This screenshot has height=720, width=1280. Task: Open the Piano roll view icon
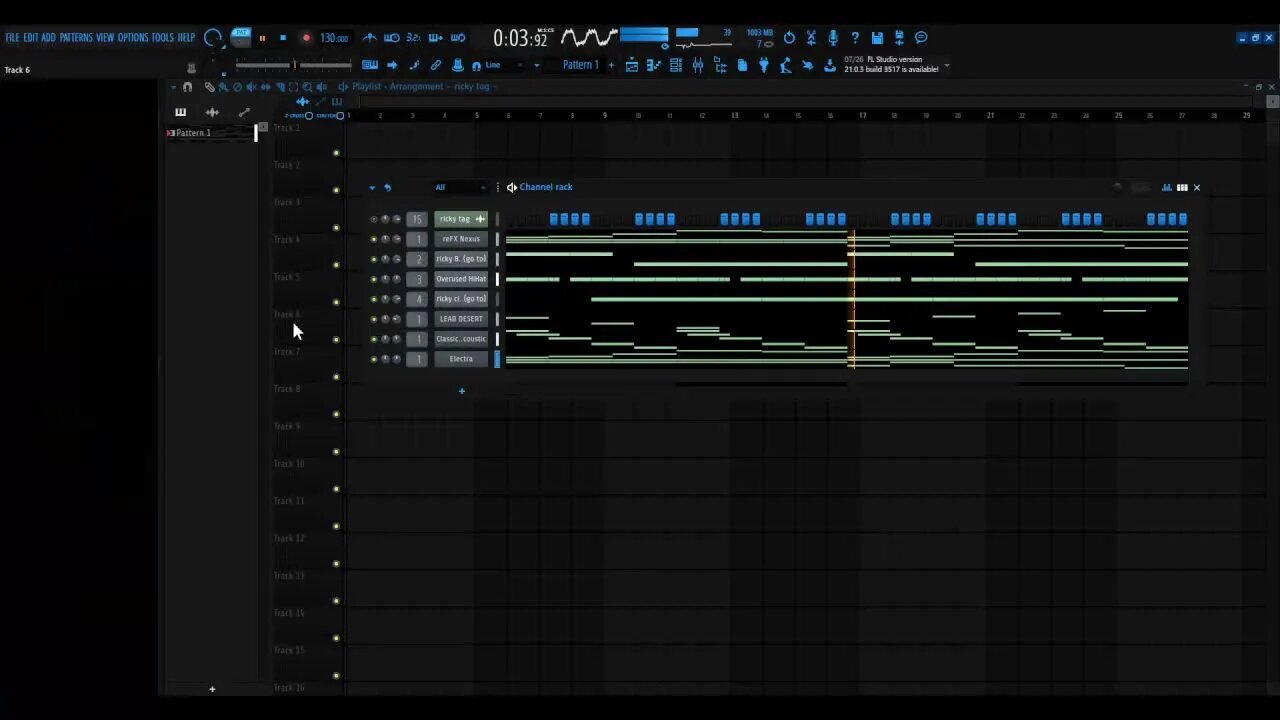coord(654,65)
